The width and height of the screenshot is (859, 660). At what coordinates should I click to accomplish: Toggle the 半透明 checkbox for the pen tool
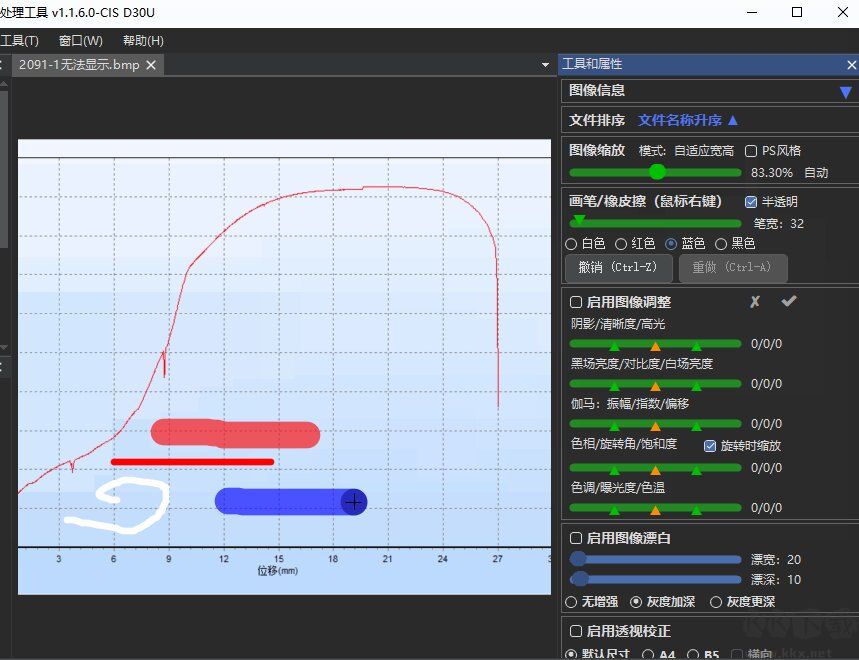pos(749,200)
